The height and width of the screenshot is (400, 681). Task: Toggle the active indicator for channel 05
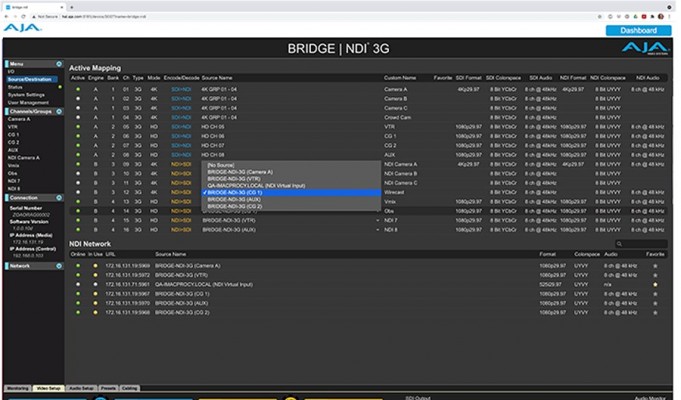[78, 127]
